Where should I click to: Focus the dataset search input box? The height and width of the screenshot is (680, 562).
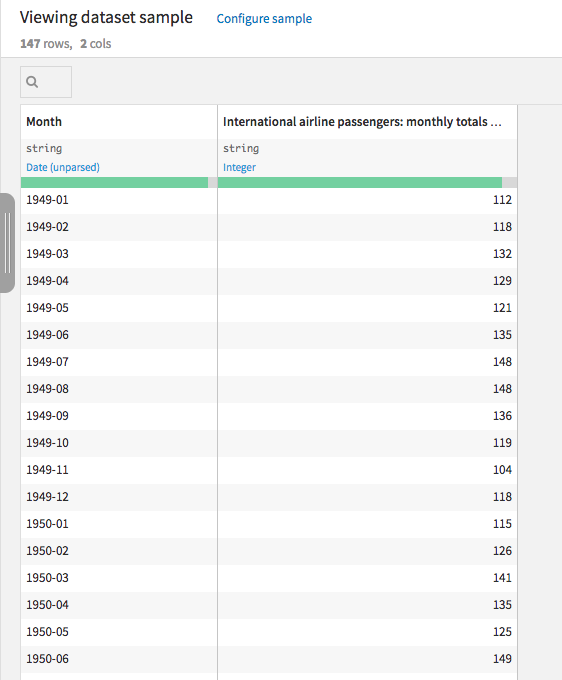pos(46,82)
